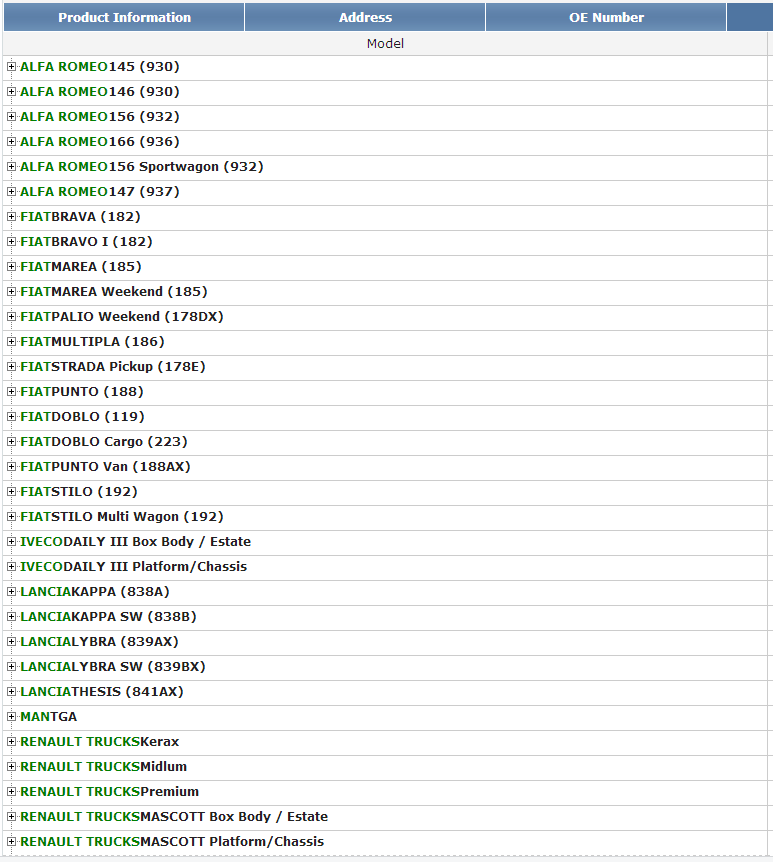Expand the LANCIA LYBRA SW (839BX) node

click(11, 667)
